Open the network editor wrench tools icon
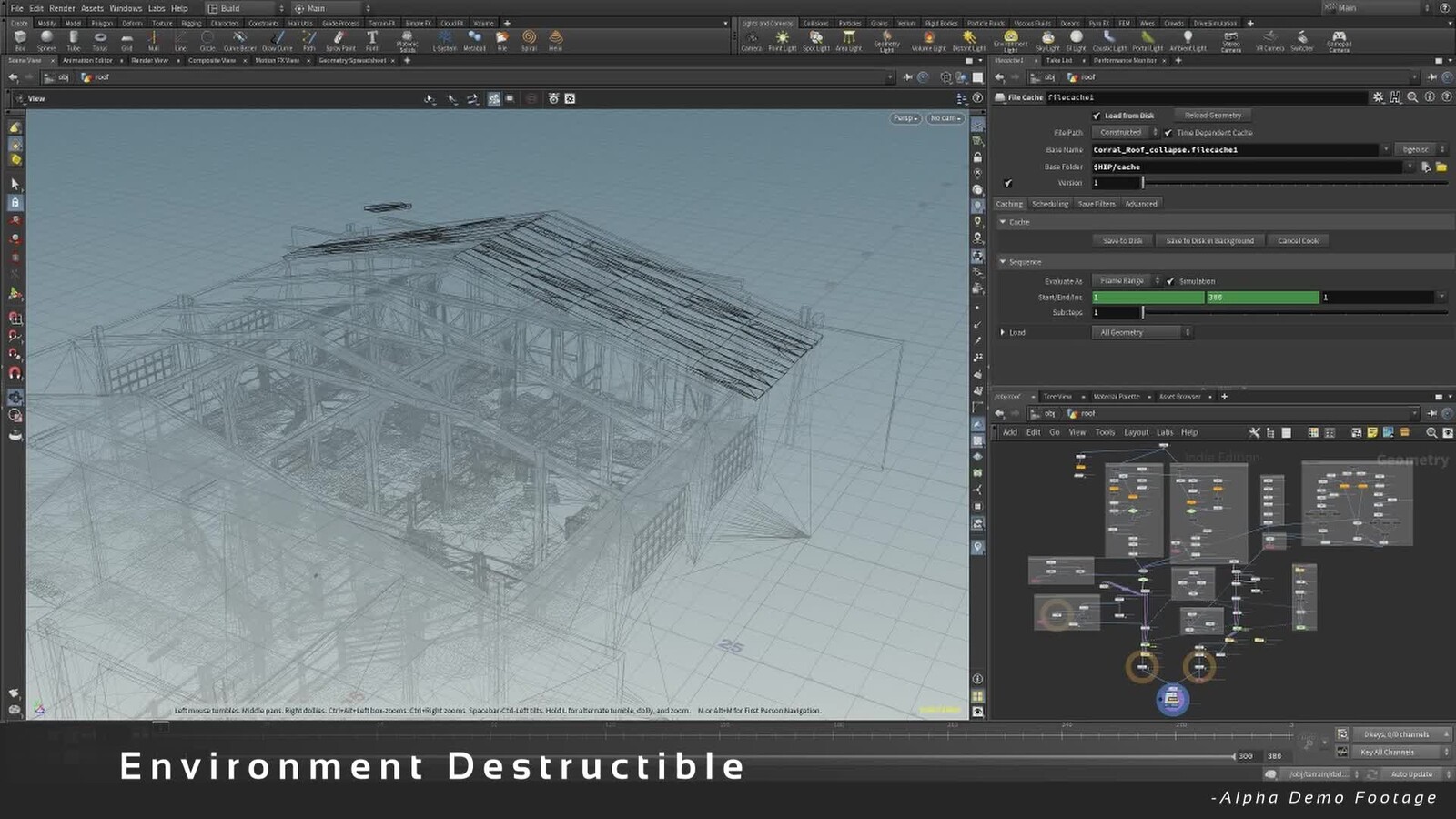 1254,433
